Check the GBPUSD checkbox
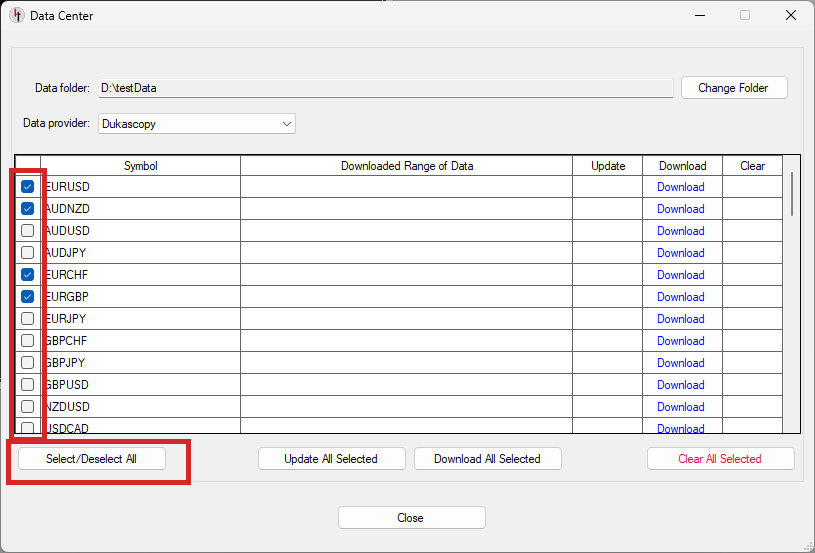This screenshot has width=815, height=553. tap(28, 385)
